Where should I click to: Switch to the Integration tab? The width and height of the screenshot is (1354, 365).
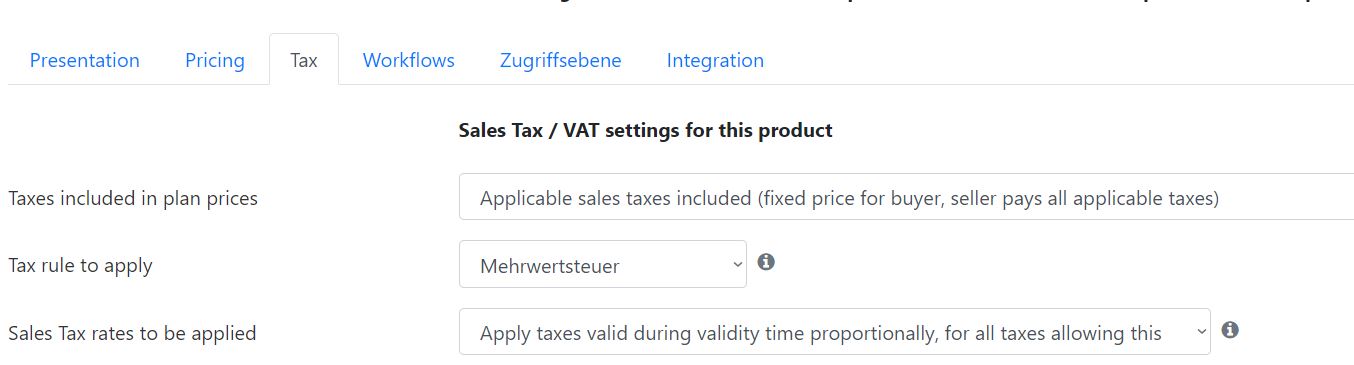pyautogui.click(x=715, y=60)
